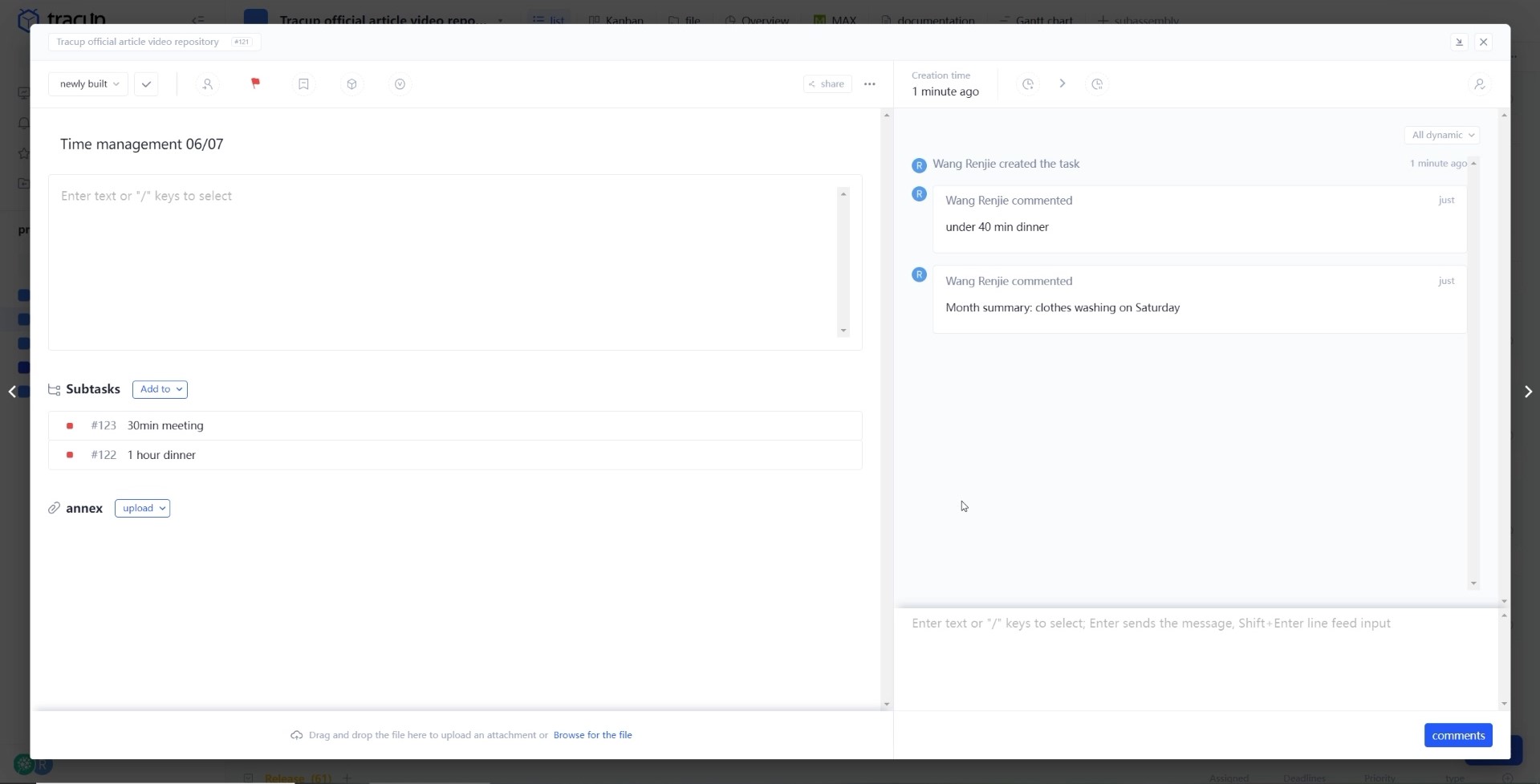Click the cube module icon

pos(351,84)
